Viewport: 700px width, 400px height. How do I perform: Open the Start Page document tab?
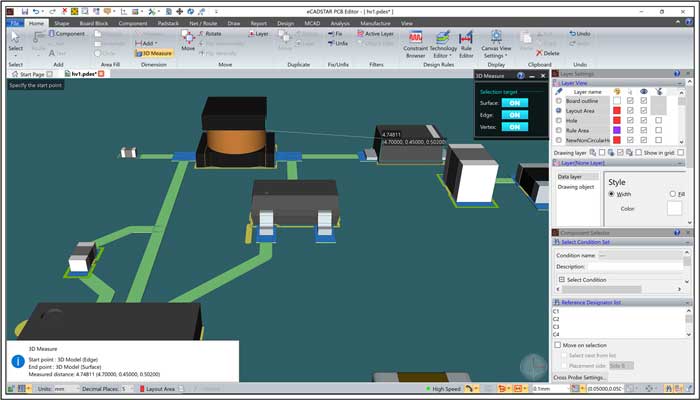(28, 74)
